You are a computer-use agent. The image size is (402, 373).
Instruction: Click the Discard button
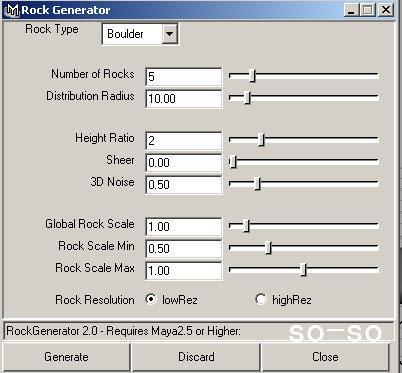[196, 357]
